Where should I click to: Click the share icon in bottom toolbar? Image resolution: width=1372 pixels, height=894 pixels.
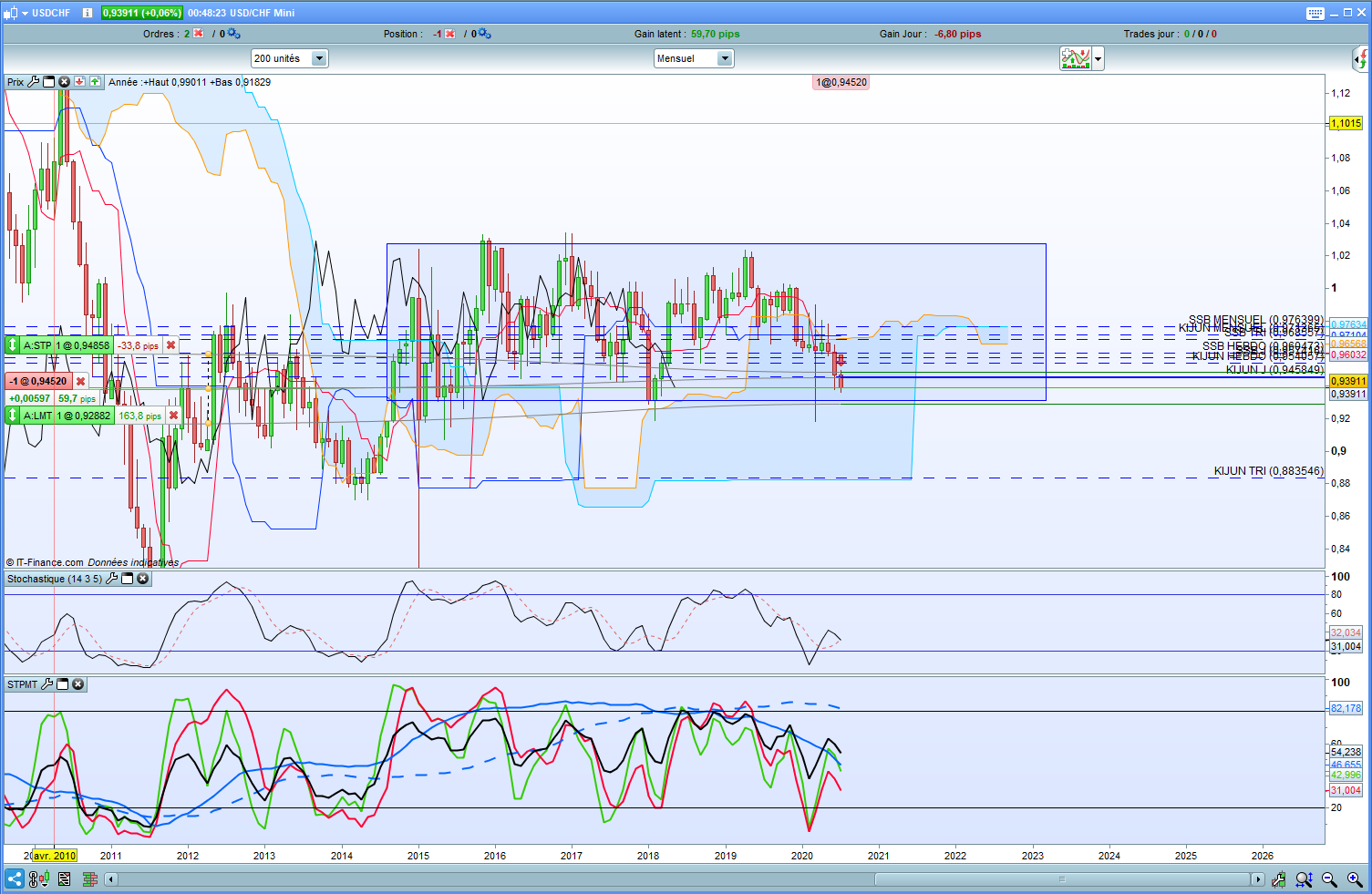(14, 879)
